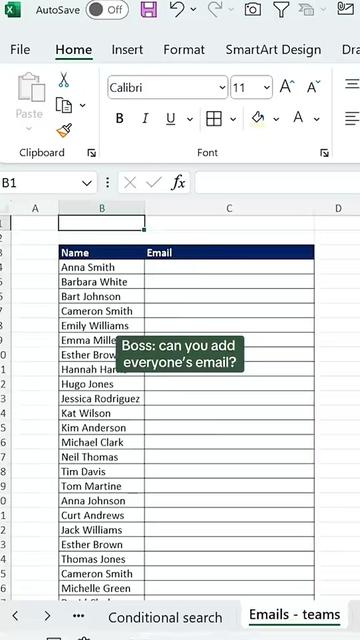Select the Format Painter brush
The height and width of the screenshot is (640, 360).
click(64, 131)
